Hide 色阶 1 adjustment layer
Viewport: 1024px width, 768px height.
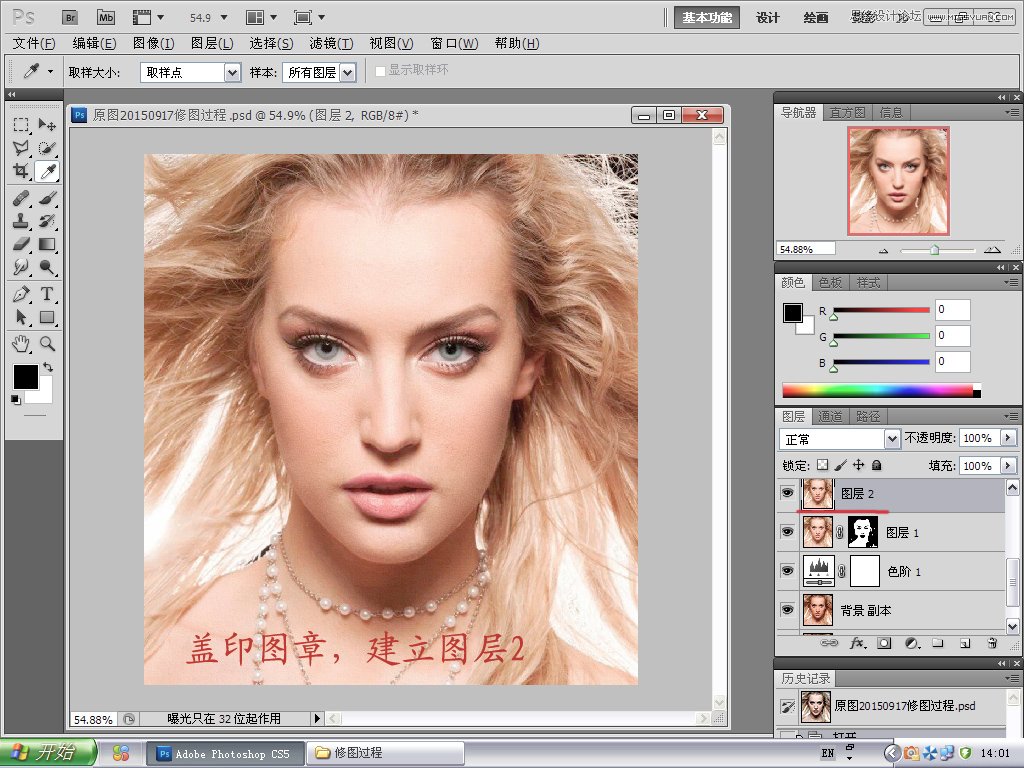point(788,571)
